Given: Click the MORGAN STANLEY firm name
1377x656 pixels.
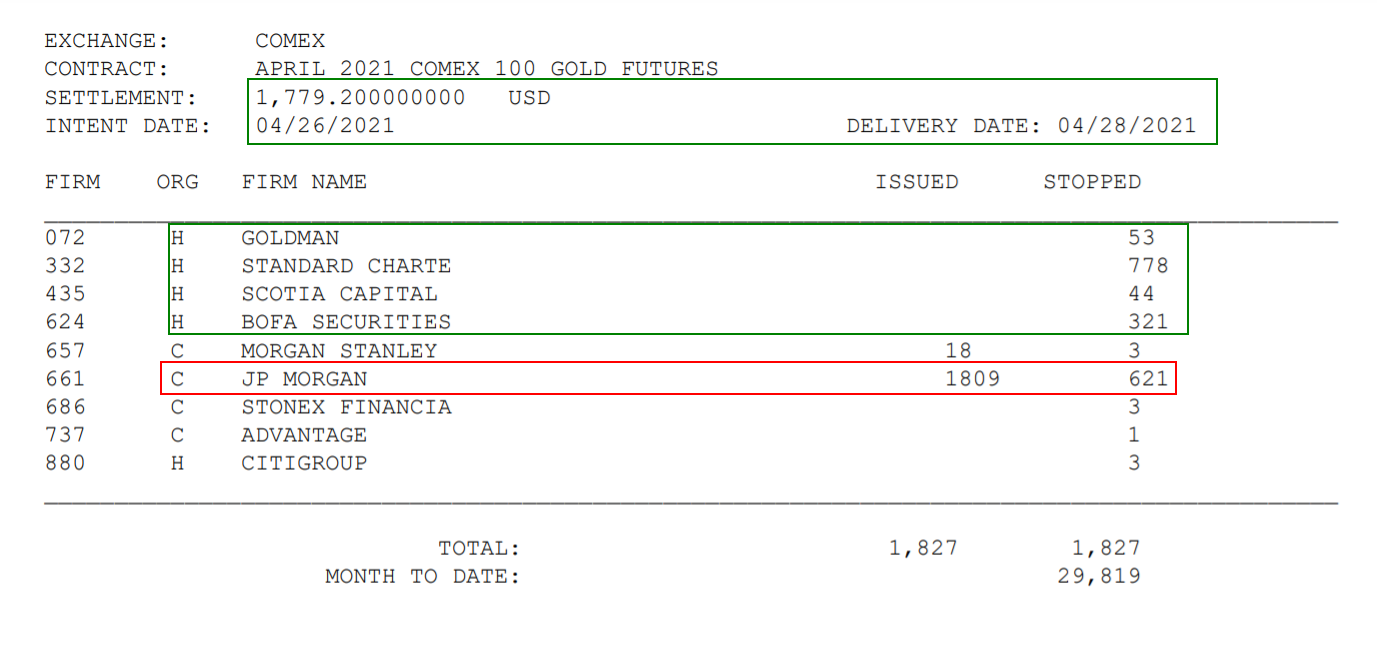Looking at the screenshot, I should (x=339, y=351).
